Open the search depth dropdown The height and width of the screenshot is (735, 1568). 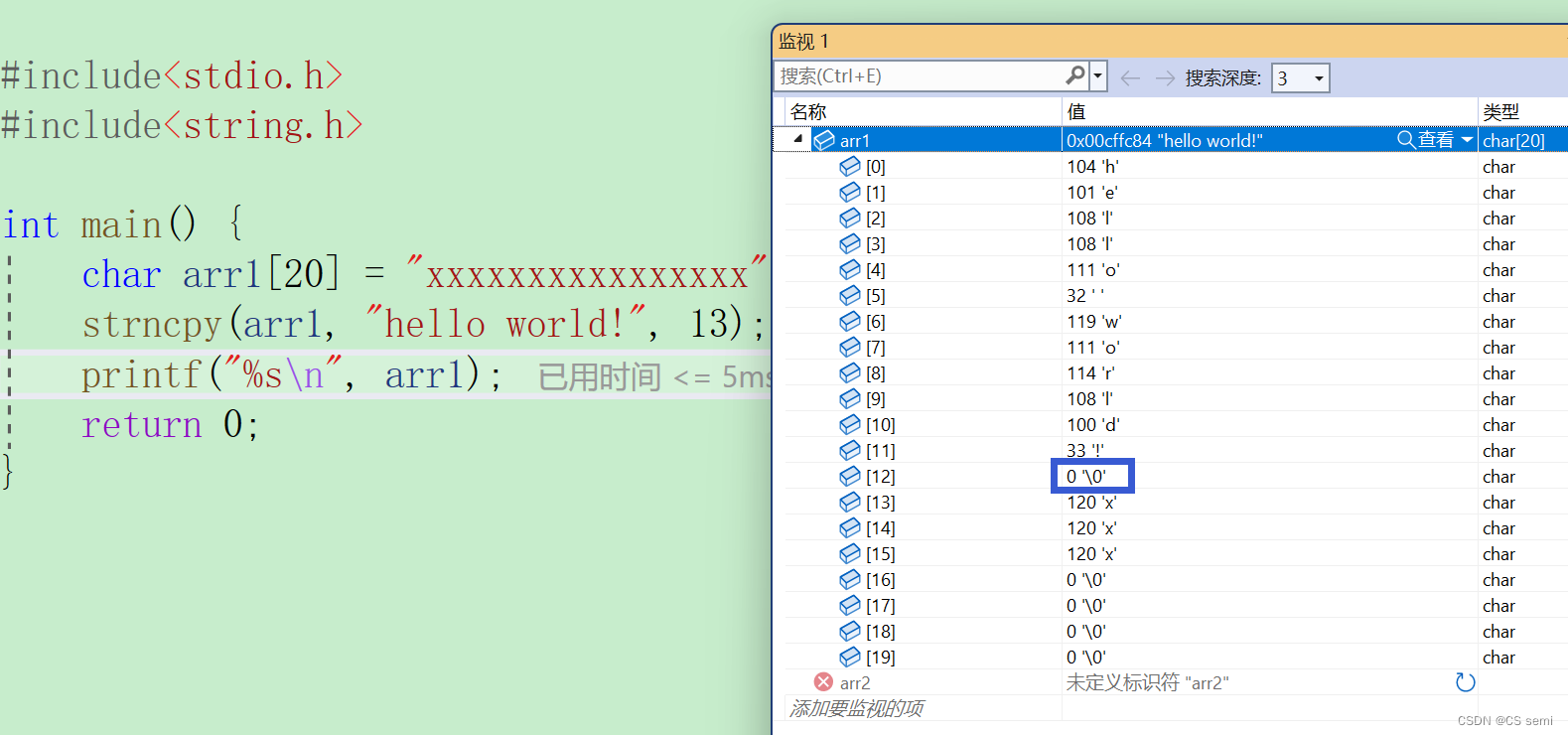(1319, 77)
